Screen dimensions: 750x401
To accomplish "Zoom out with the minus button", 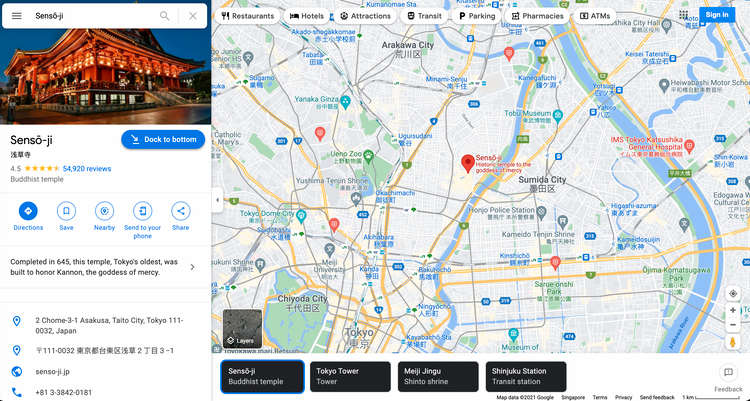I will [733, 325].
